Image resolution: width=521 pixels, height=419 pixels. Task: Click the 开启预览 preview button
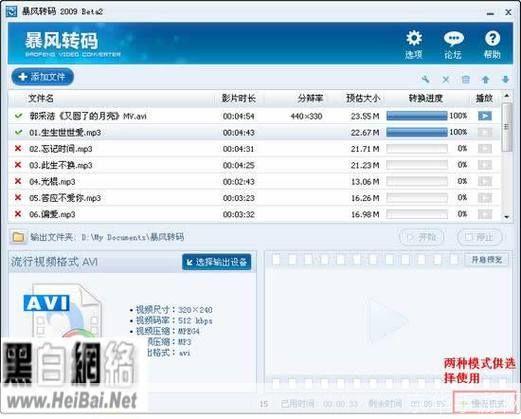pyautogui.click(x=486, y=259)
